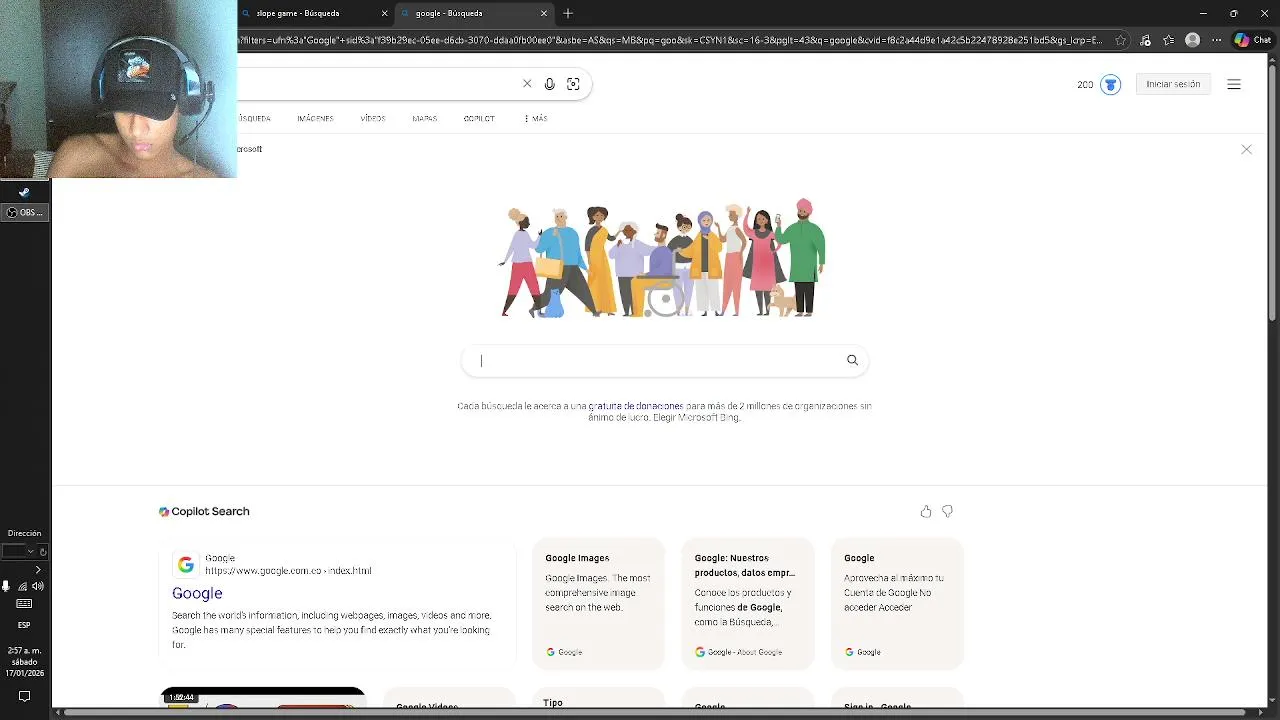
Task: Open the Google result title link
Action: click(x=197, y=593)
